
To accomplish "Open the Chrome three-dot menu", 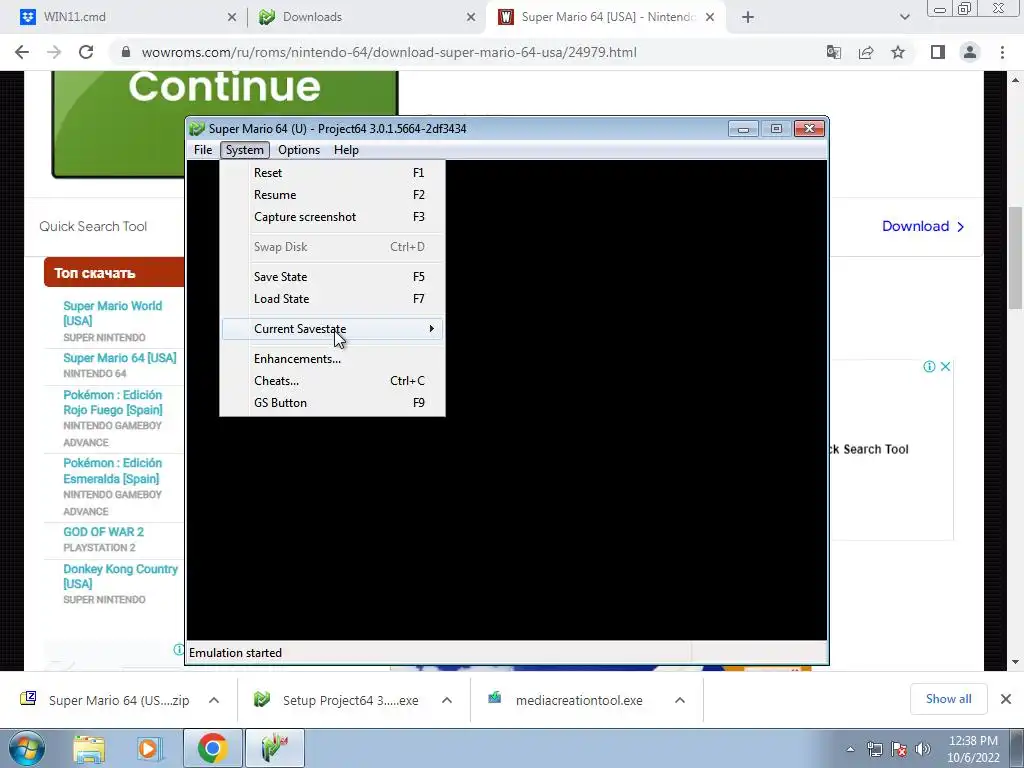I will click(x=1002, y=52).
